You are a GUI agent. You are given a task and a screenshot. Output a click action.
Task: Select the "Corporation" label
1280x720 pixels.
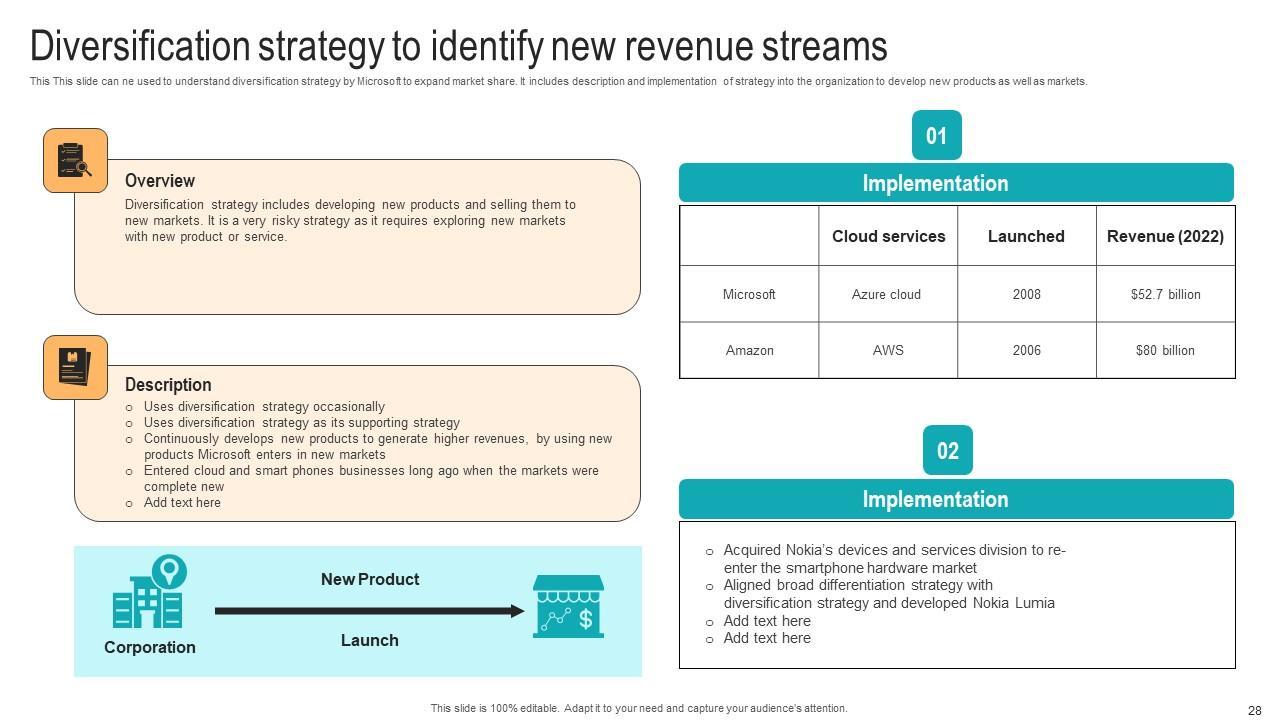pyautogui.click(x=150, y=647)
